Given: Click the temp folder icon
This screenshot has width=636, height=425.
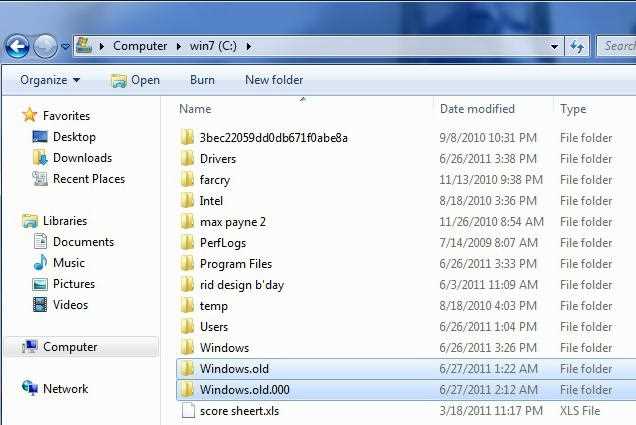Looking at the screenshot, I should pos(187,305).
